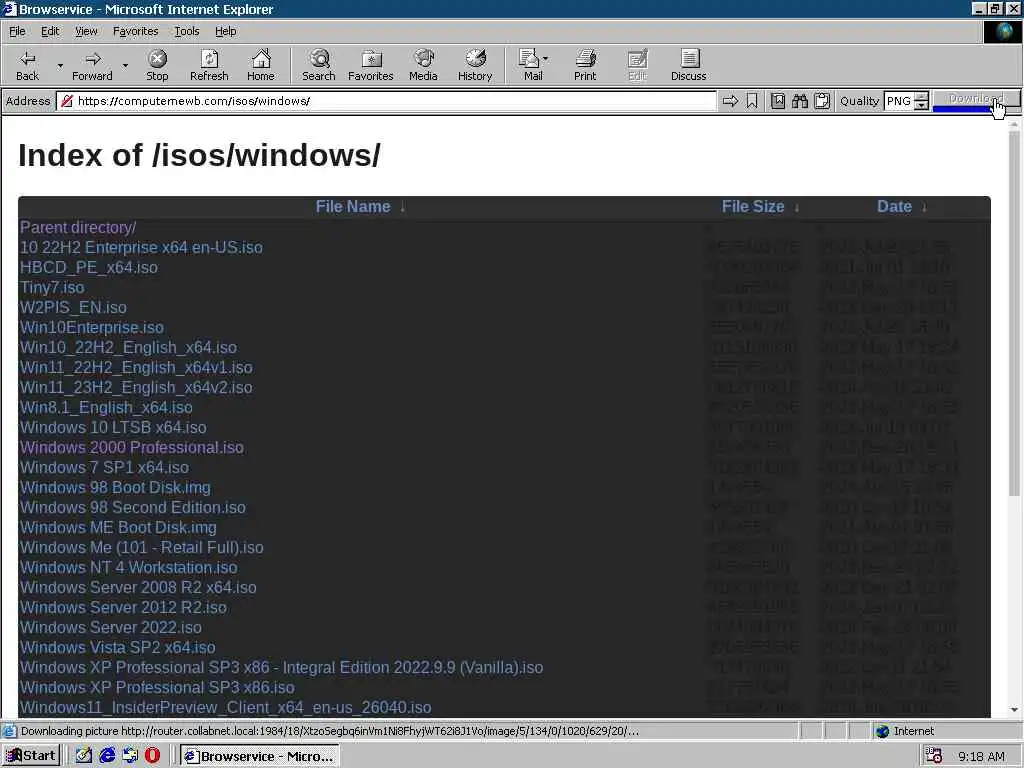Sort by Date column header
Image resolution: width=1024 pixels, height=768 pixels.
pyautogui.click(x=894, y=206)
